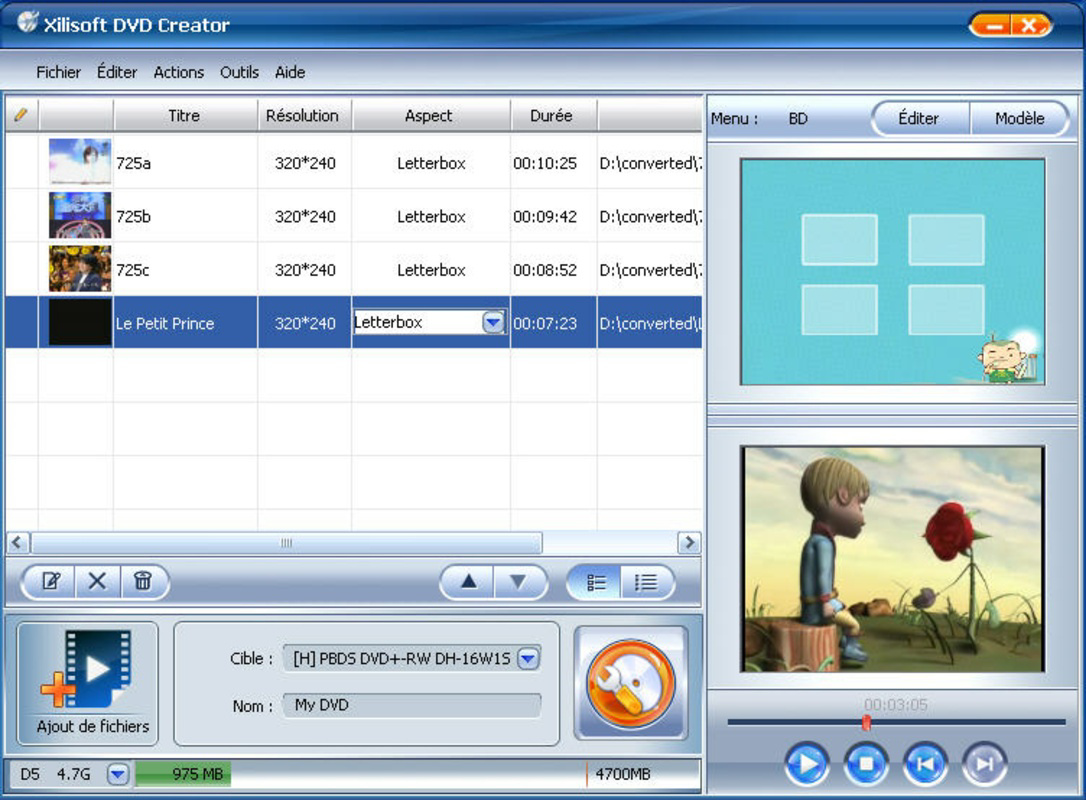This screenshot has height=800, width=1086.
Task: Select the 725b video thumbnail
Action: coord(80,215)
